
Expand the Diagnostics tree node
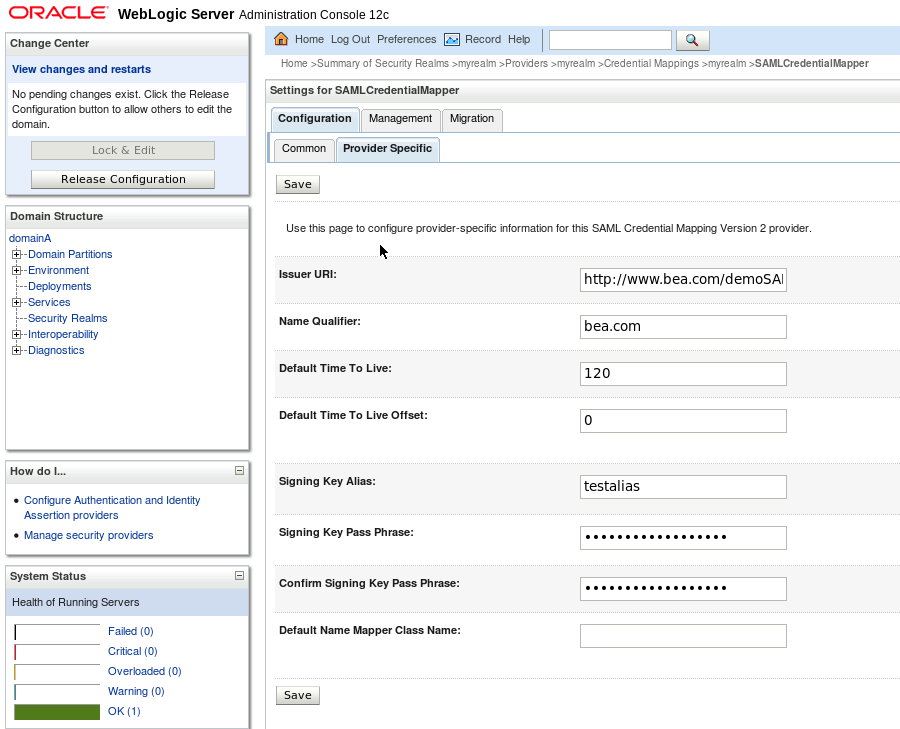point(15,350)
